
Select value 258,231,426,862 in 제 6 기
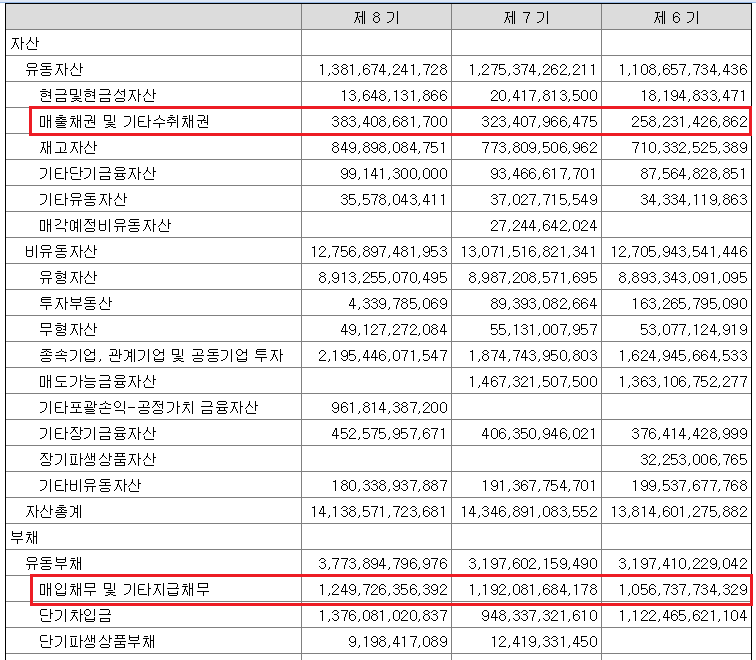click(x=689, y=121)
